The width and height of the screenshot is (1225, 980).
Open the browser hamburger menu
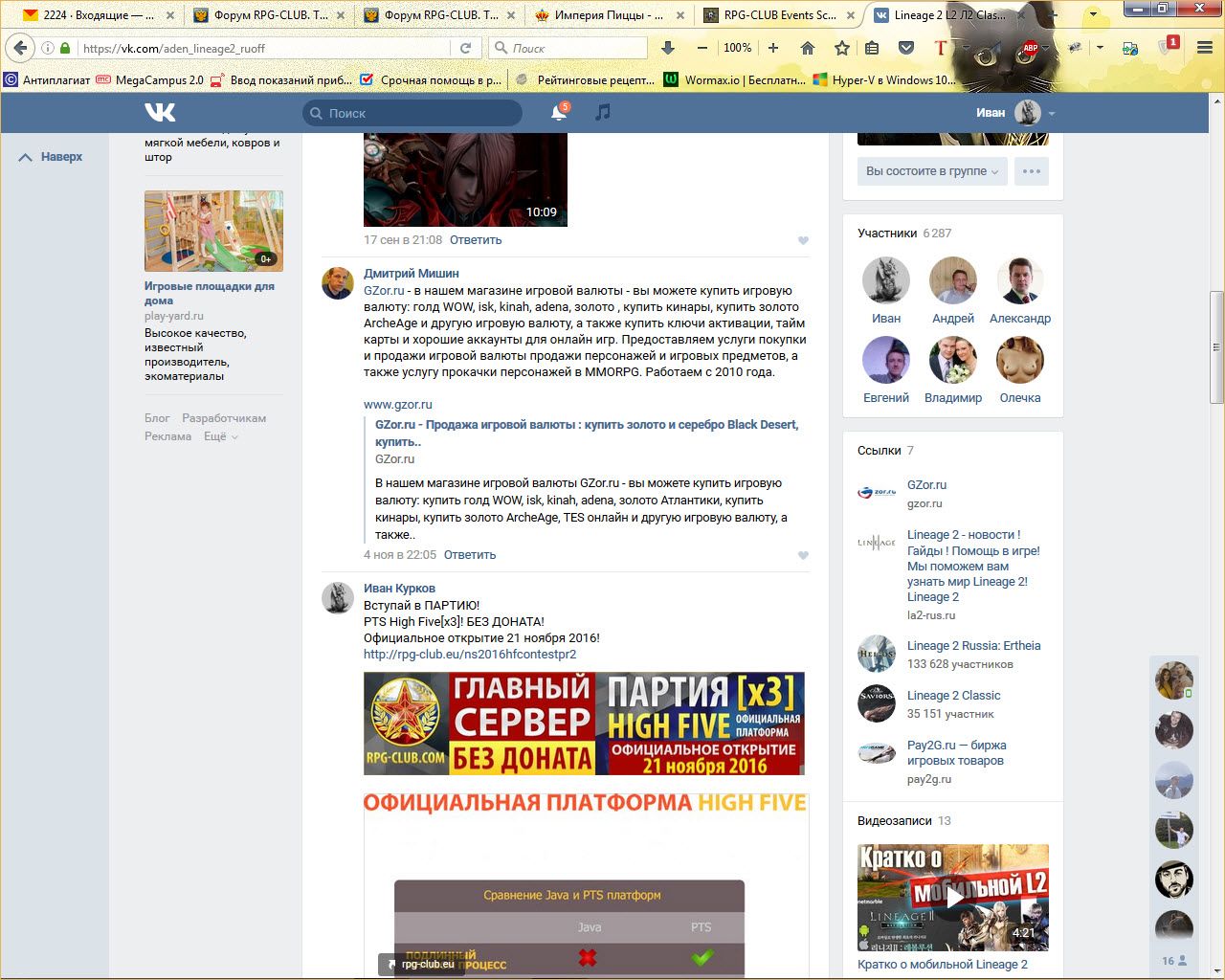click(x=1205, y=48)
